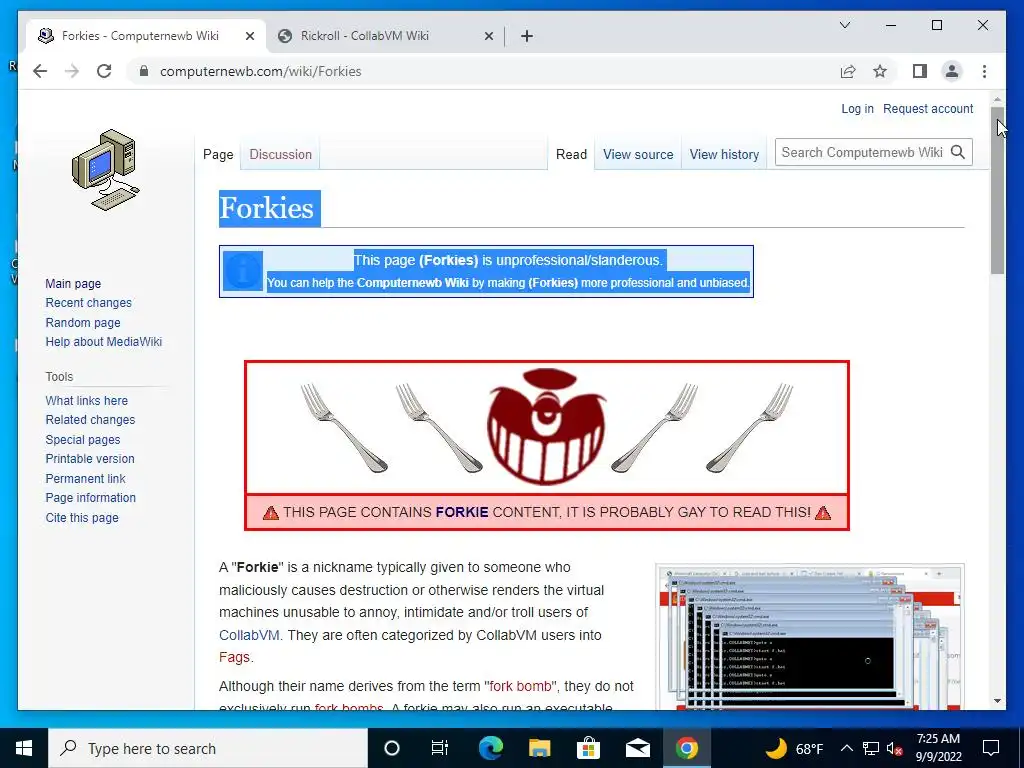Screen dimensions: 1024x768
Task: Click What links here
Action: coord(86,400)
